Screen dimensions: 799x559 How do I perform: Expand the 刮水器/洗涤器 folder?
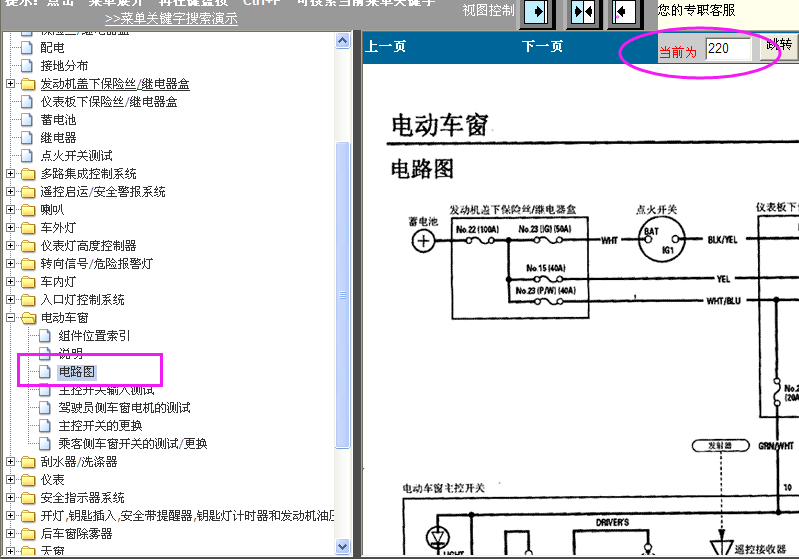pyautogui.click(x=10, y=462)
